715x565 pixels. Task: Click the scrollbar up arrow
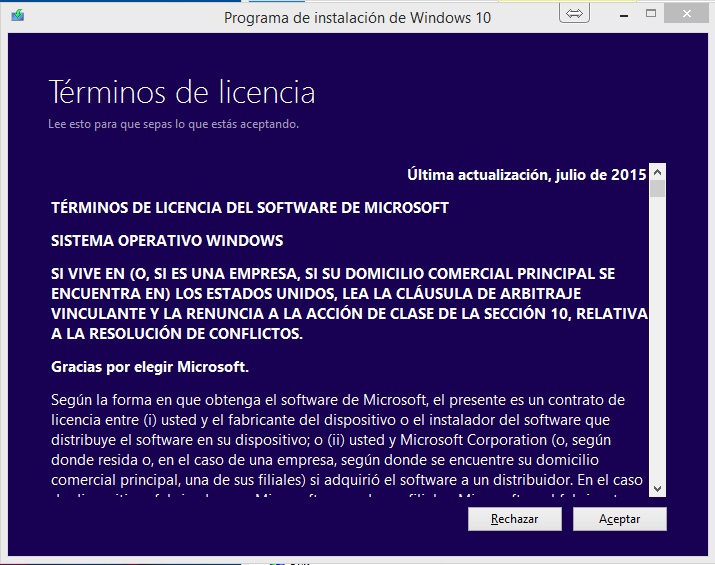click(x=658, y=172)
